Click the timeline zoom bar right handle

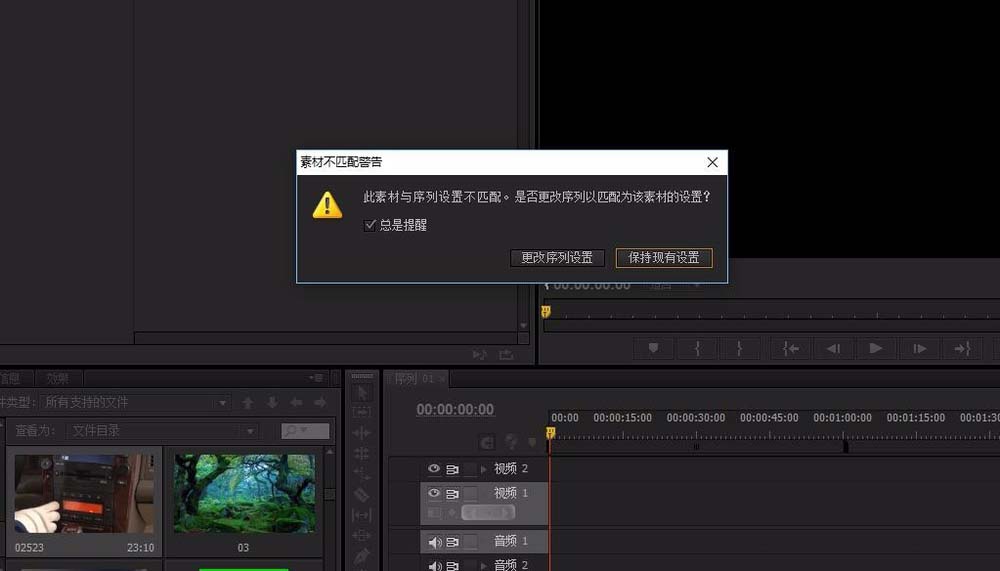846,447
